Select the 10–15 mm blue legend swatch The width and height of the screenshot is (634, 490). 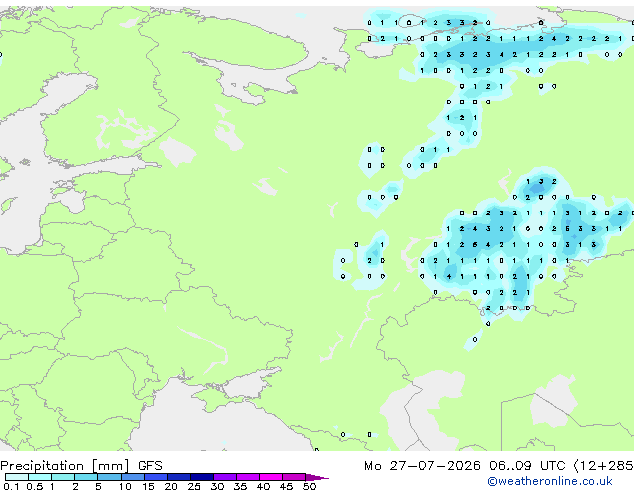click(133, 477)
